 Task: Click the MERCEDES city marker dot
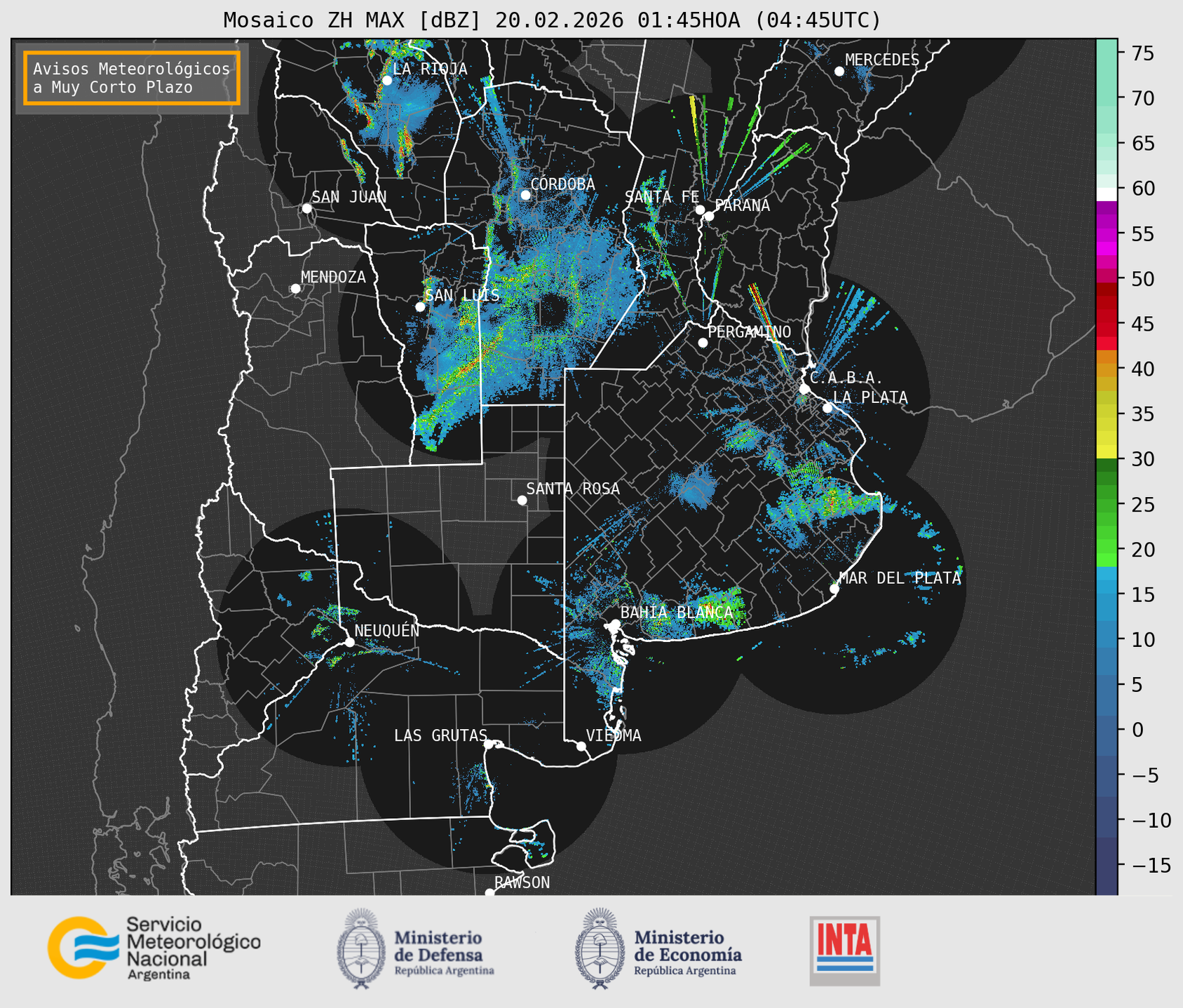tap(839, 71)
